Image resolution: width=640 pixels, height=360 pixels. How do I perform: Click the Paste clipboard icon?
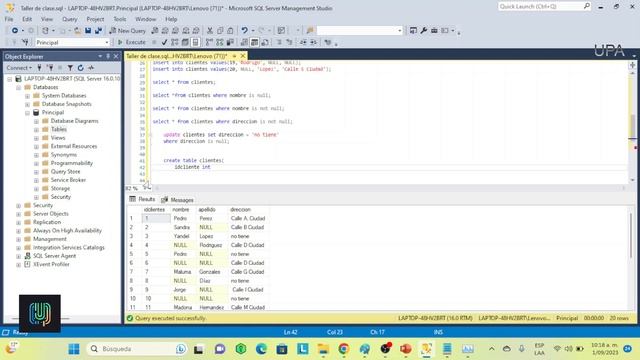tap(230, 31)
